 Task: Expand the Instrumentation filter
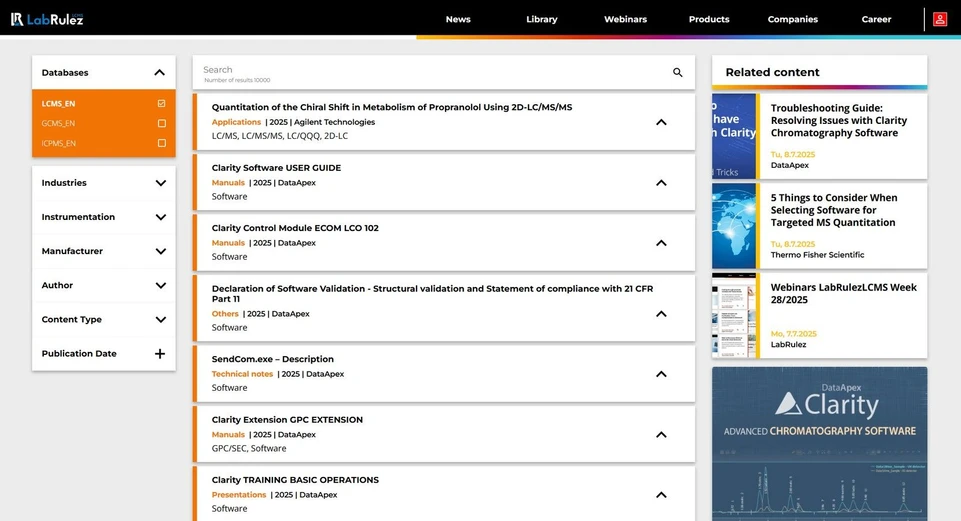click(x=161, y=217)
